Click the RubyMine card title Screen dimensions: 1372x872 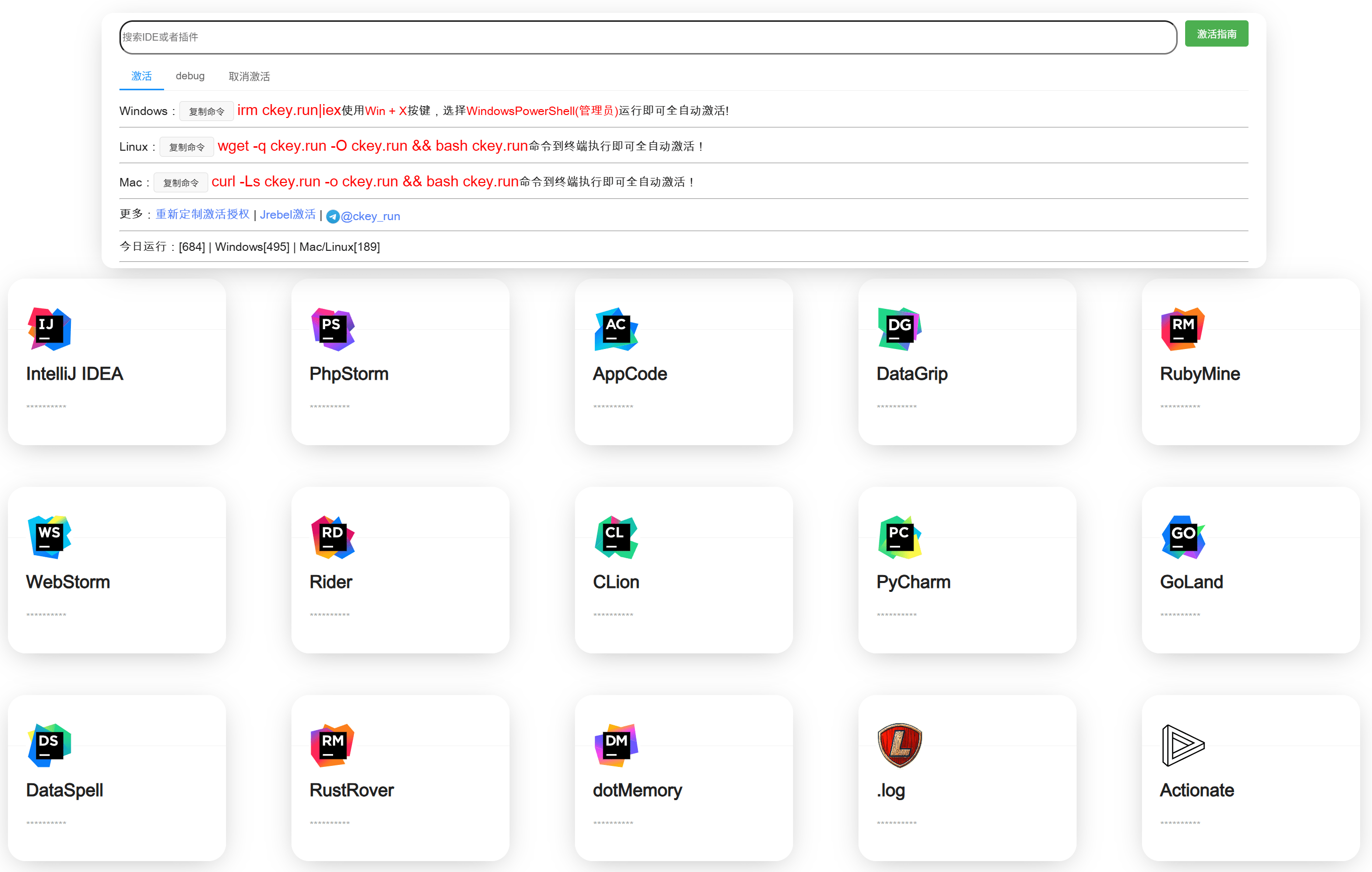[x=1200, y=374]
